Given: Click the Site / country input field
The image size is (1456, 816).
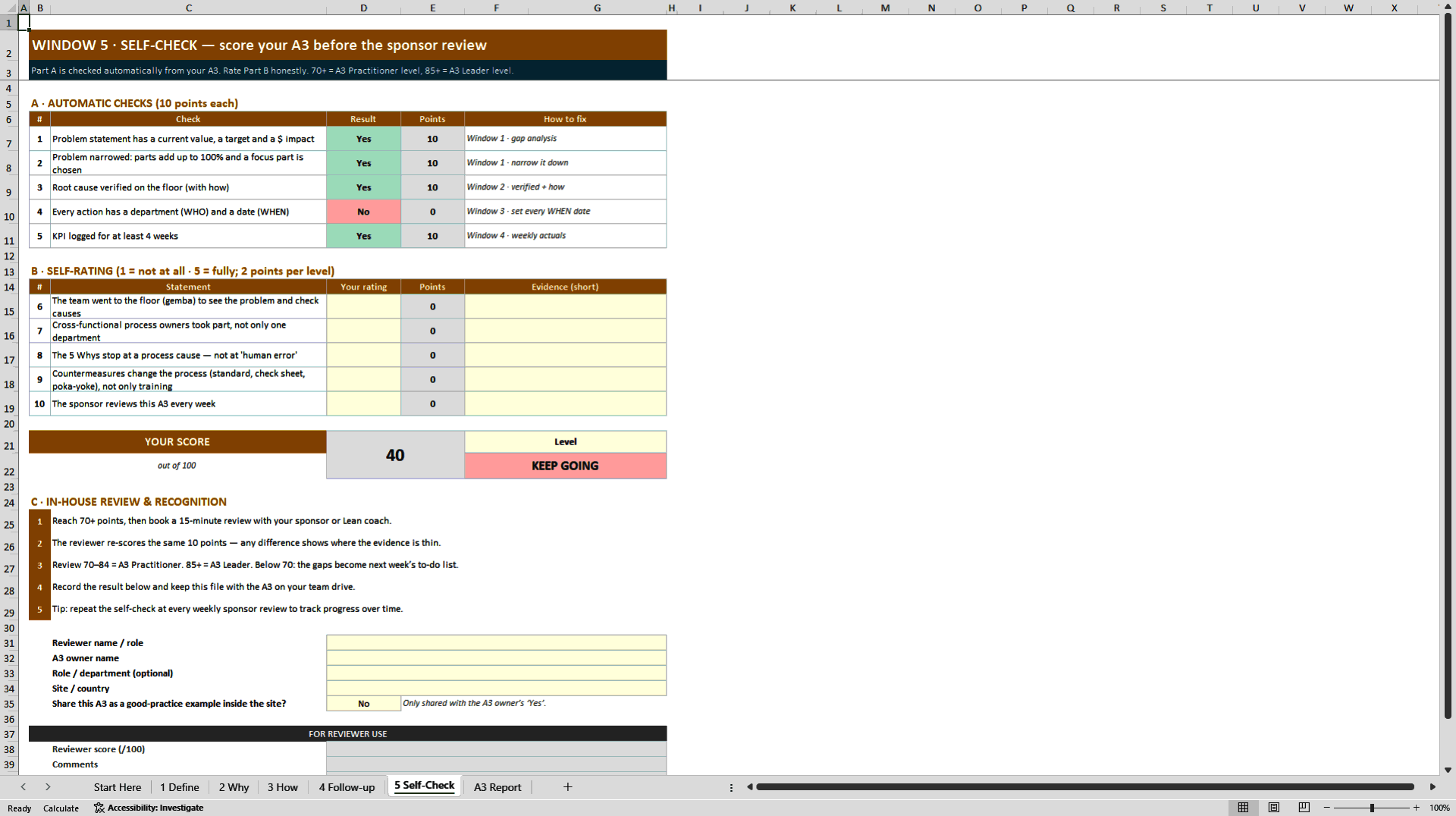Looking at the screenshot, I should coord(496,688).
